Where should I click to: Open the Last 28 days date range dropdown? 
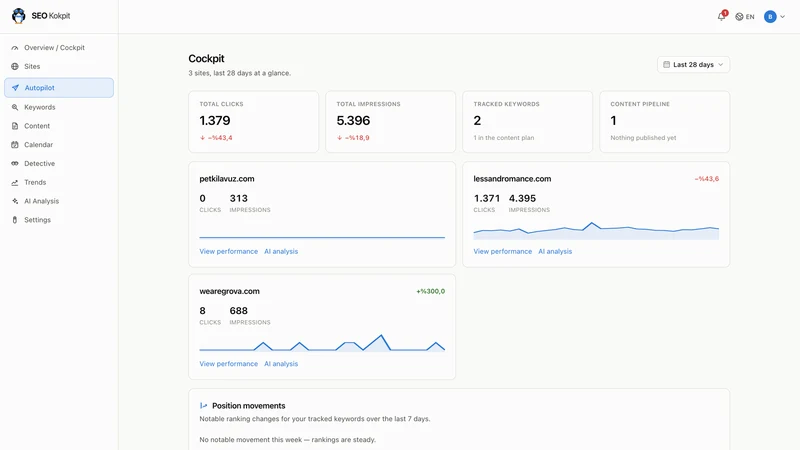pos(693,65)
